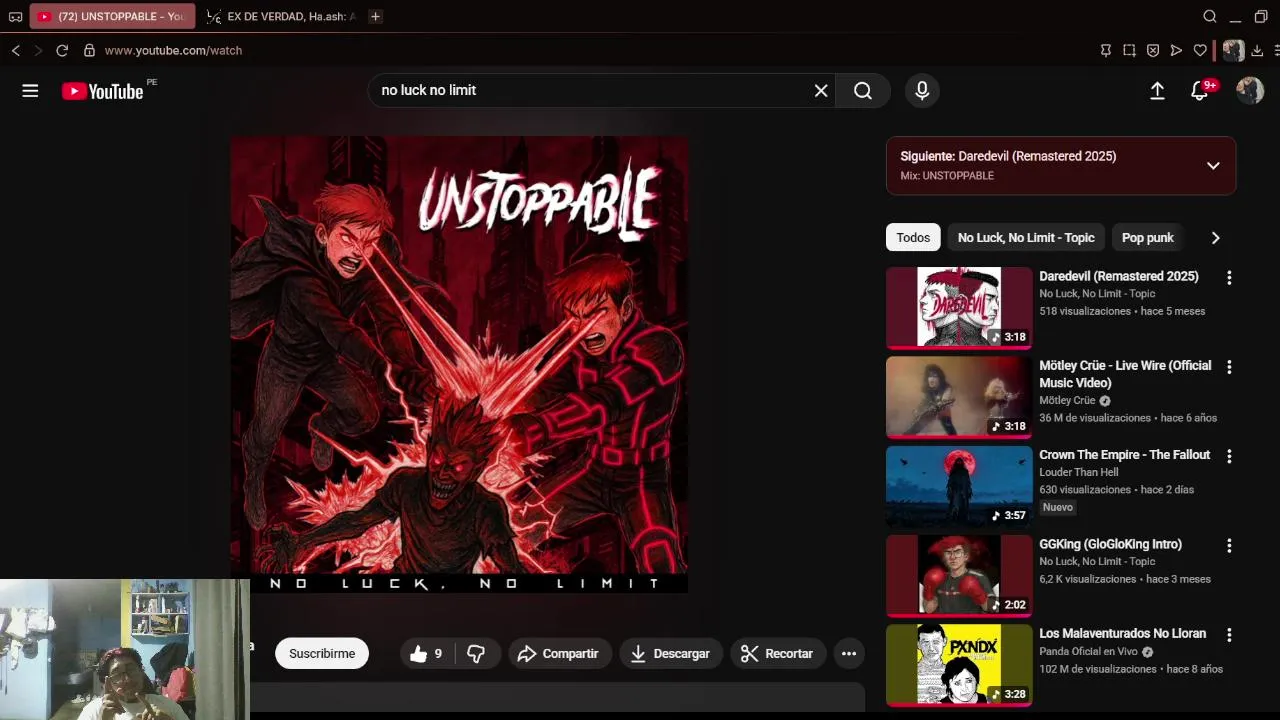Open the ad blocker shield icon

click(1153, 50)
